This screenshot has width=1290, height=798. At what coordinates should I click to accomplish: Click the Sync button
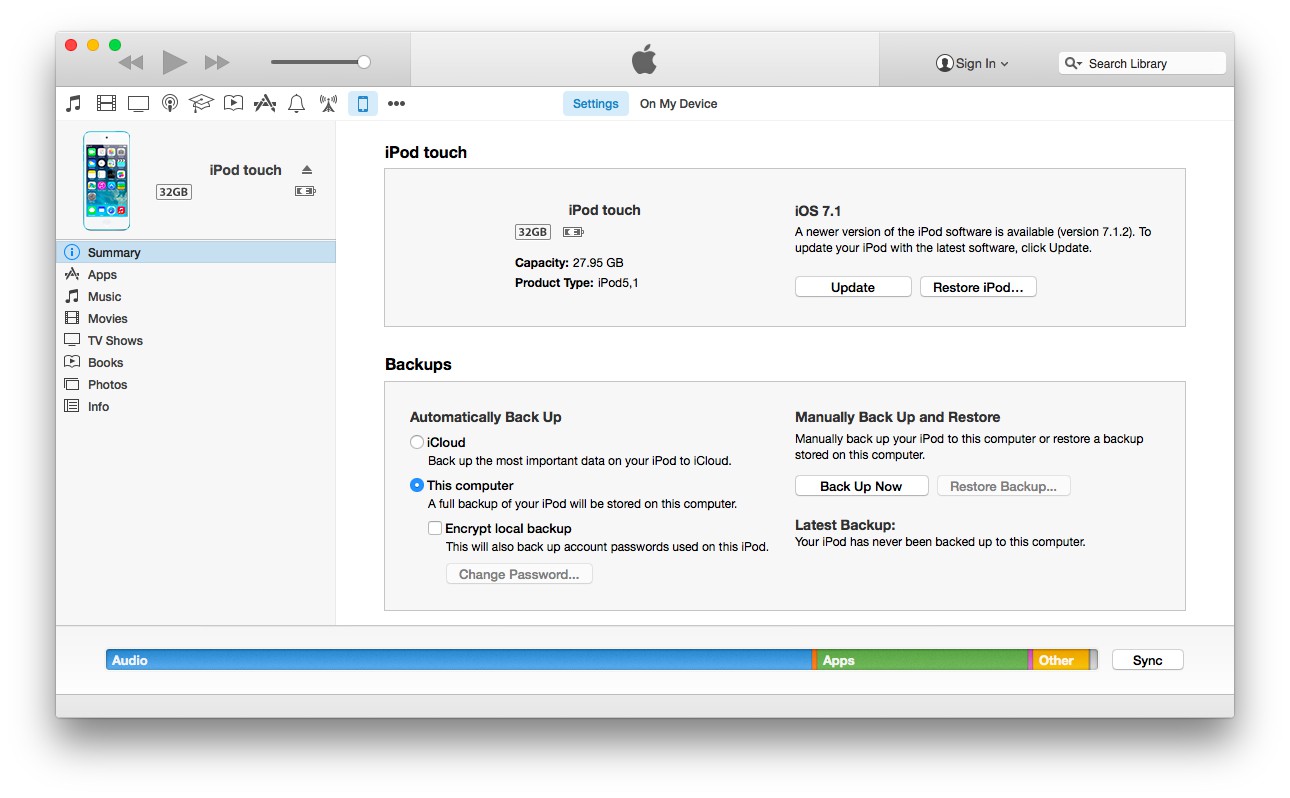coord(1148,660)
